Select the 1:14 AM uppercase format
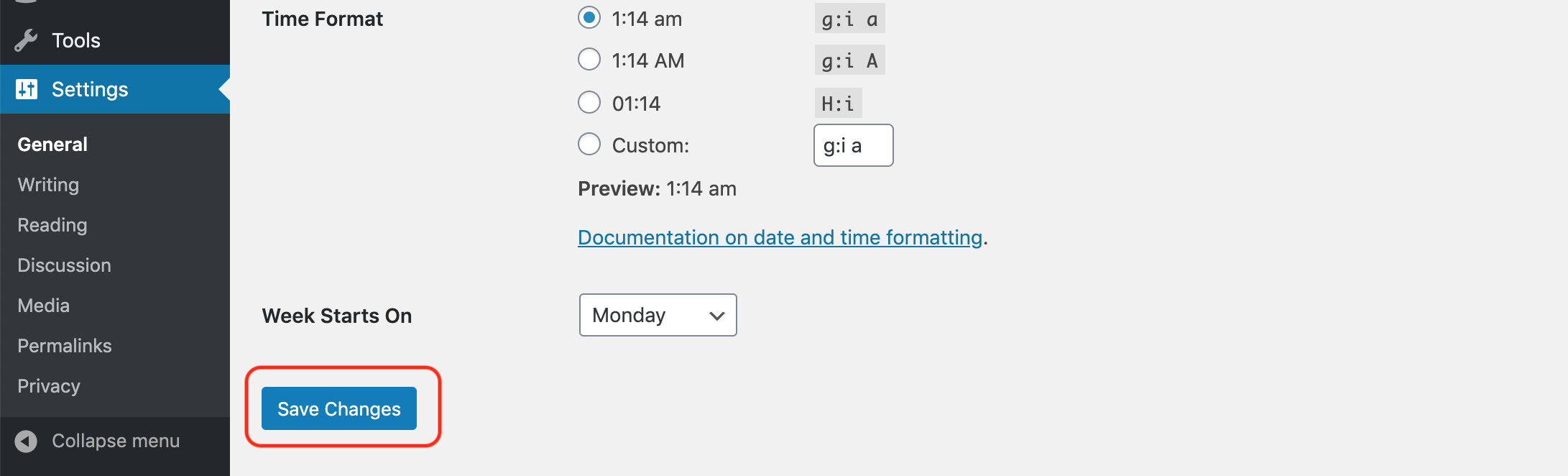 [589, 60]
